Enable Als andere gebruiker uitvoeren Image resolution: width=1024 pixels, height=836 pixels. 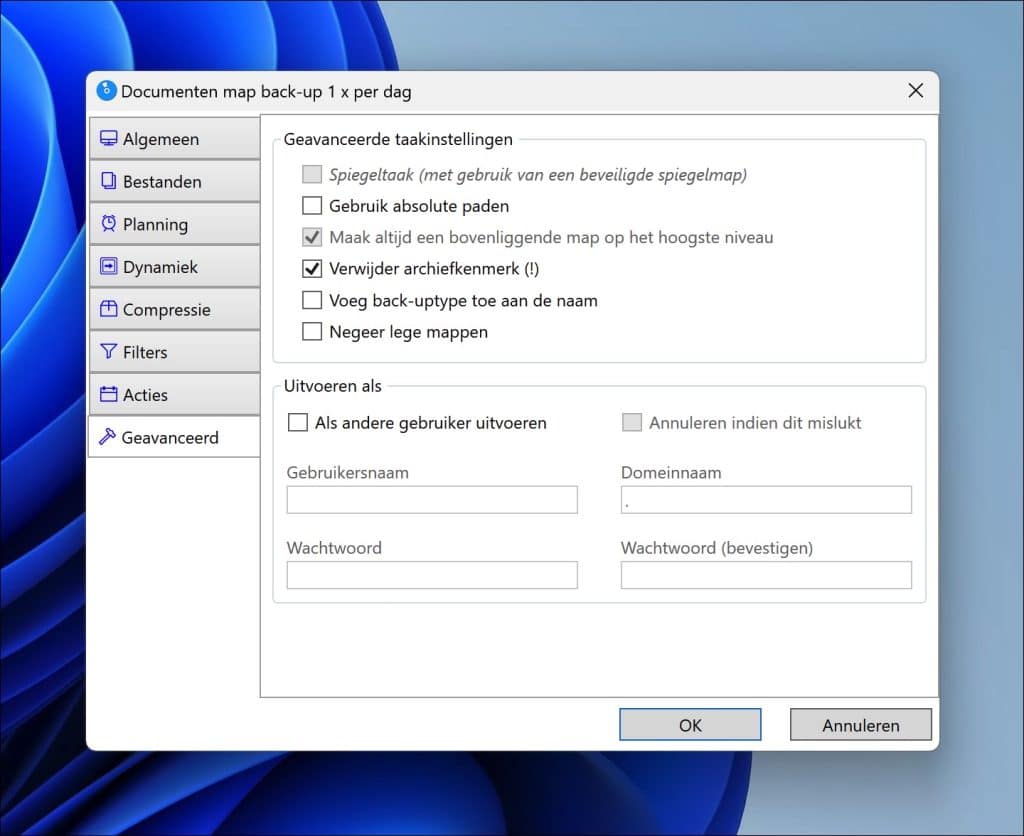point(298,423)
